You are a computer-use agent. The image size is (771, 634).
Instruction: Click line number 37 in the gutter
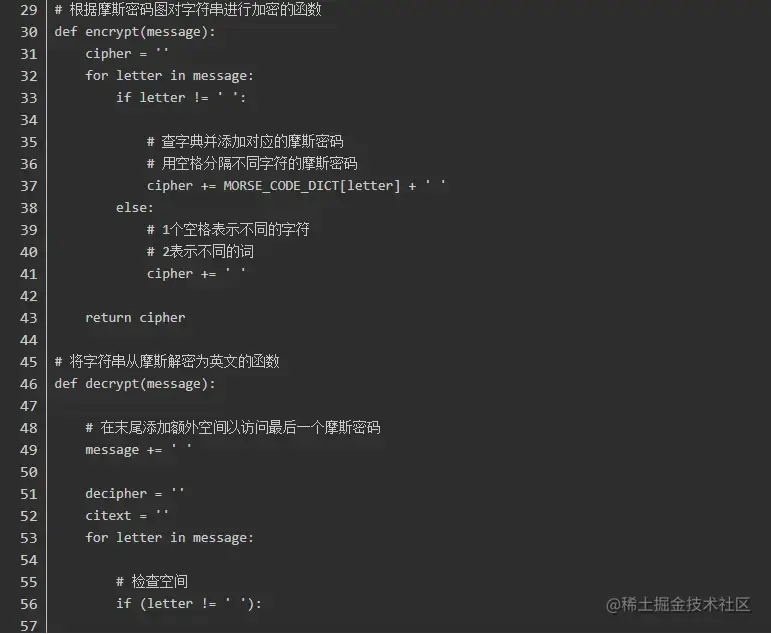click(x=29, y=186)
